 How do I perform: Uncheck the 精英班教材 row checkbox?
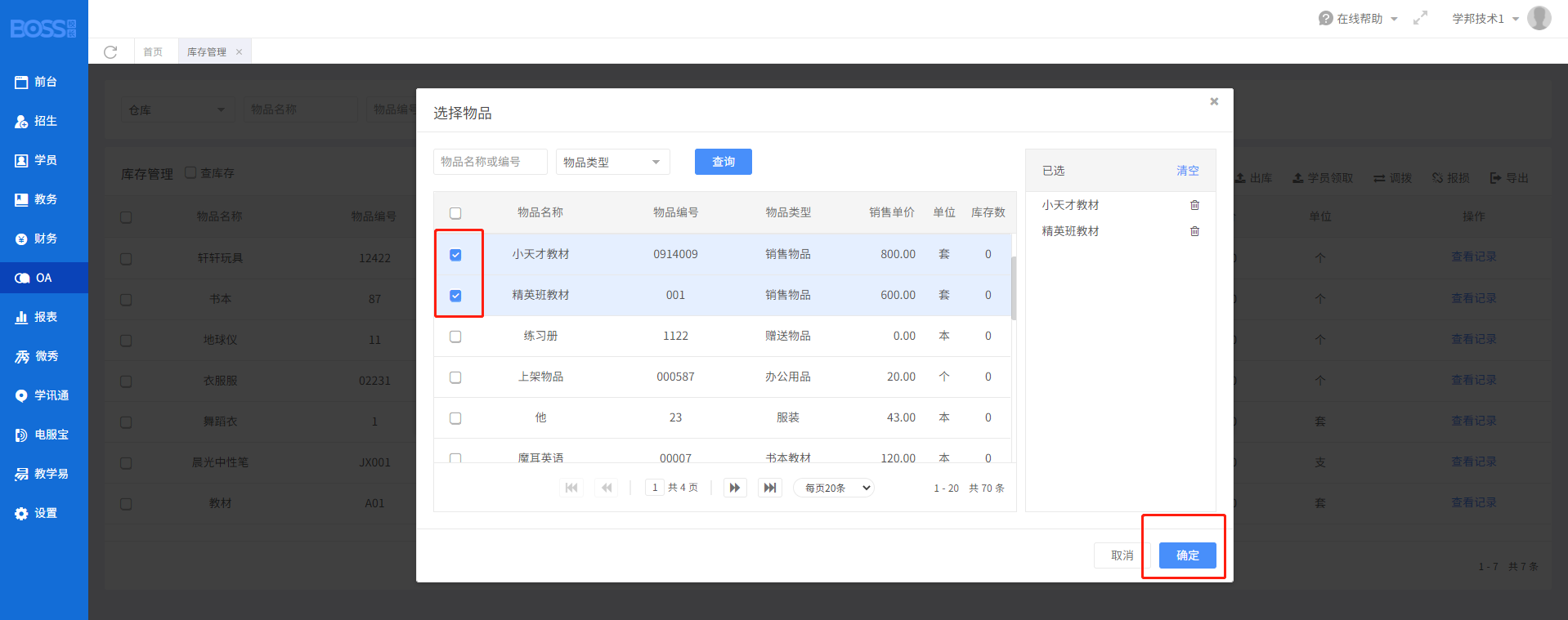455,296
